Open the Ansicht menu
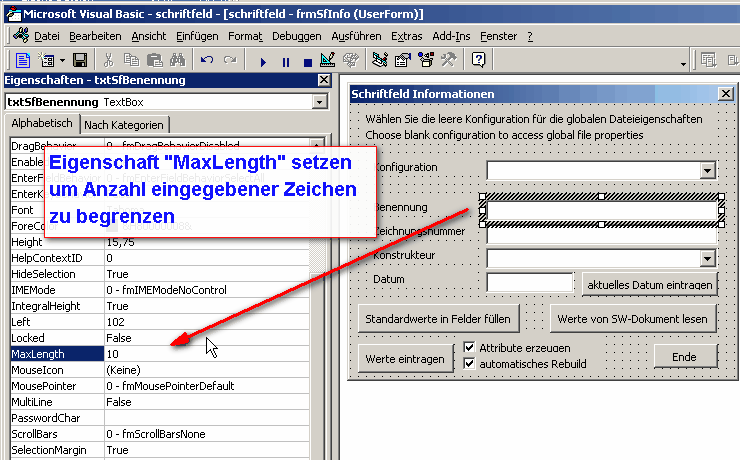Screen dimensions: 740x460 [149, 36]
